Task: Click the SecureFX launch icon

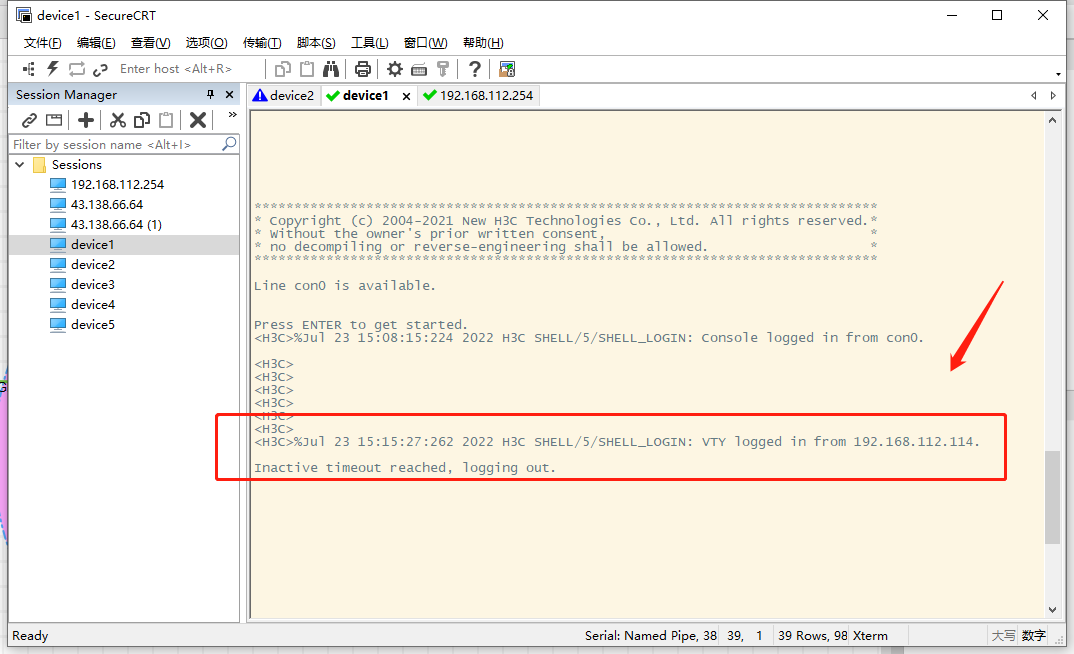Action: coord(507,69)
